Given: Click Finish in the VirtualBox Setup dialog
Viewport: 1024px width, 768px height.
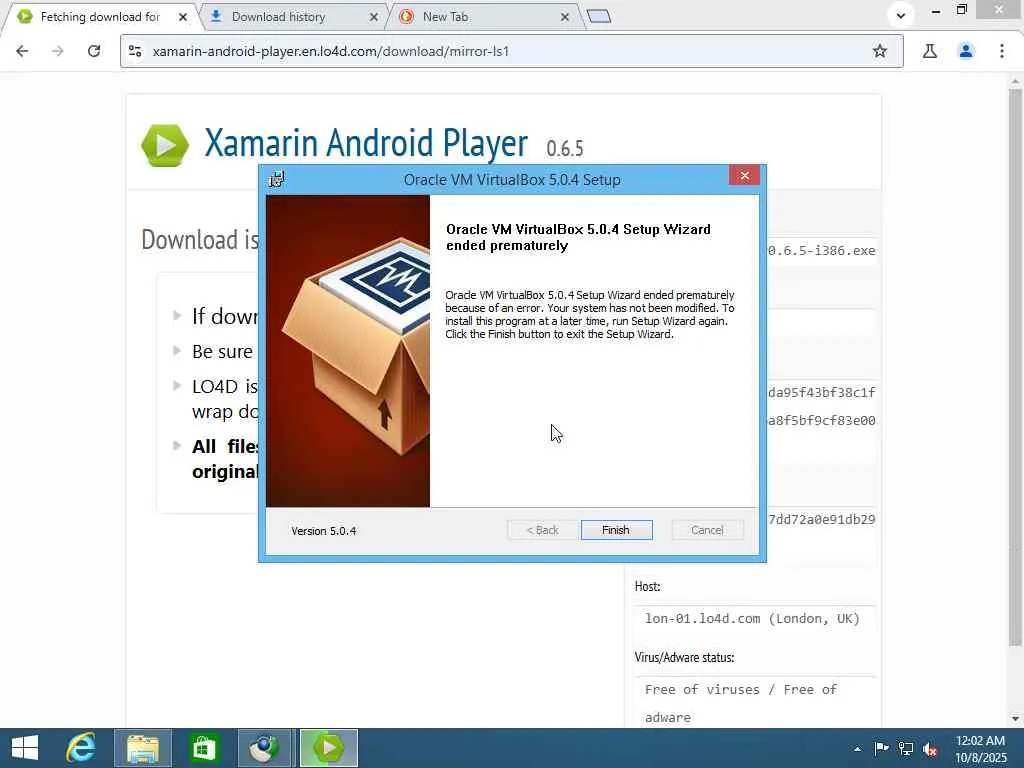Looking at the screenshot, I should point(616,530).
